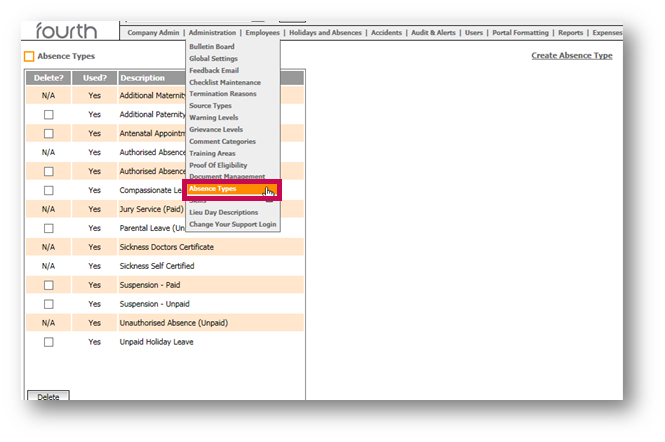Open the Employees dropdown menu
The width and height of the screenshot is (665, 442).
(262, 33)
